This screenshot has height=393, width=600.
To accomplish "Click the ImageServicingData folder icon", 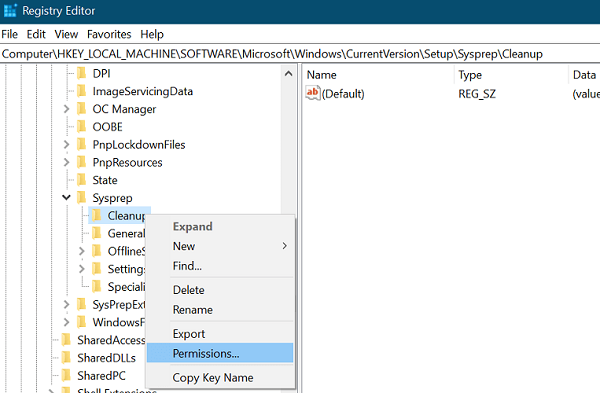I will (82, 91).
